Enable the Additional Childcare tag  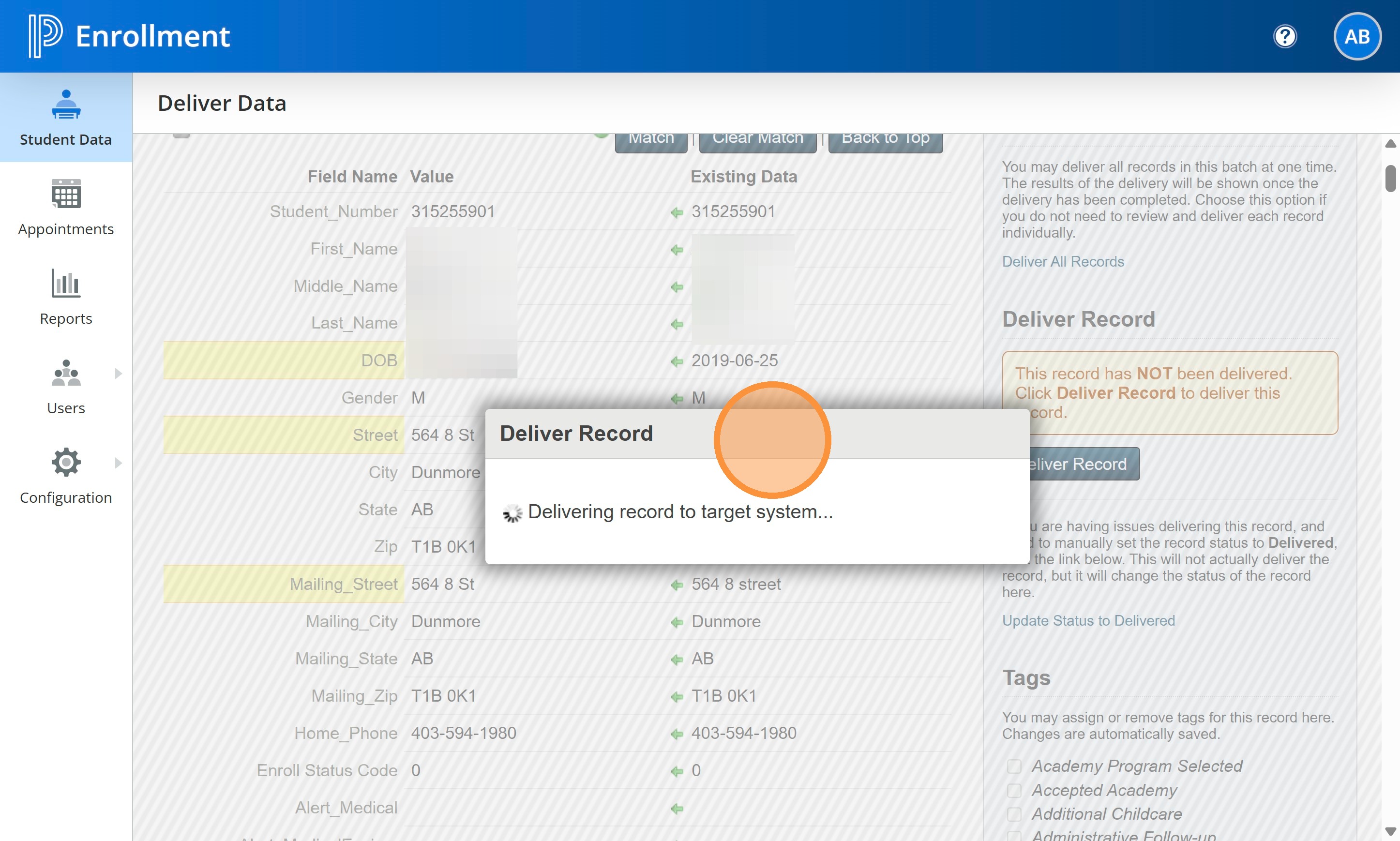pos(1014,814)
